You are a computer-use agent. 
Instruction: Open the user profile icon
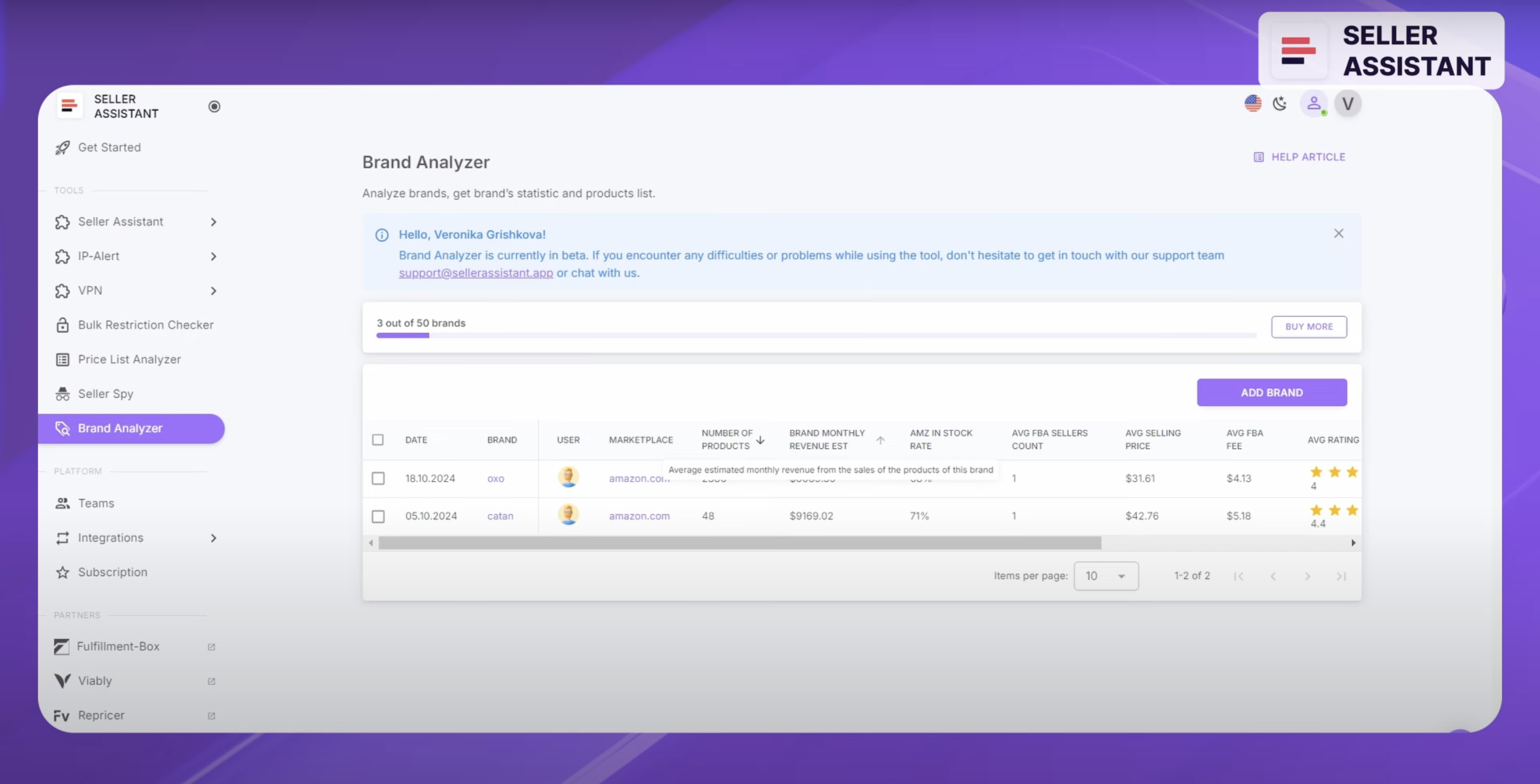(1313, 103)
